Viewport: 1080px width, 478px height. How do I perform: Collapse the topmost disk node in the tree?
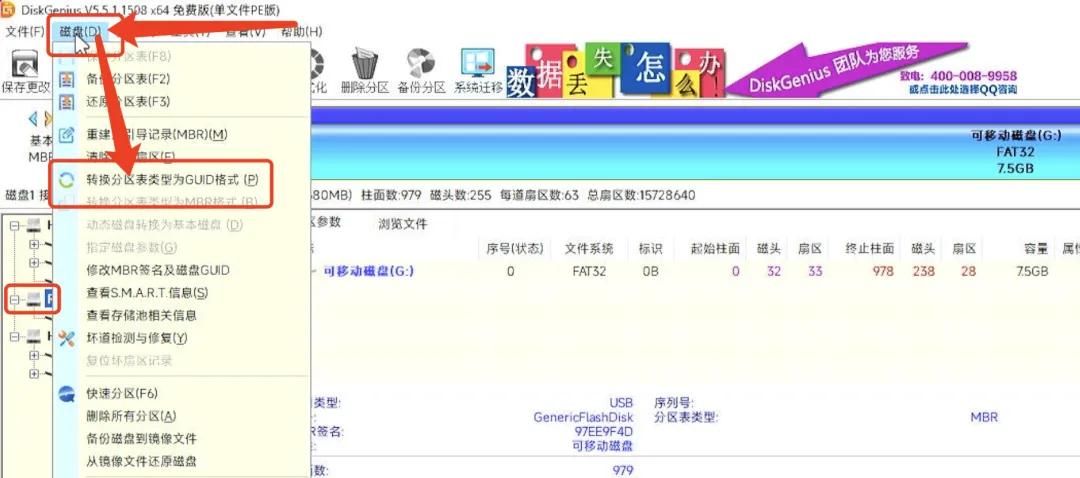(15, 225)
